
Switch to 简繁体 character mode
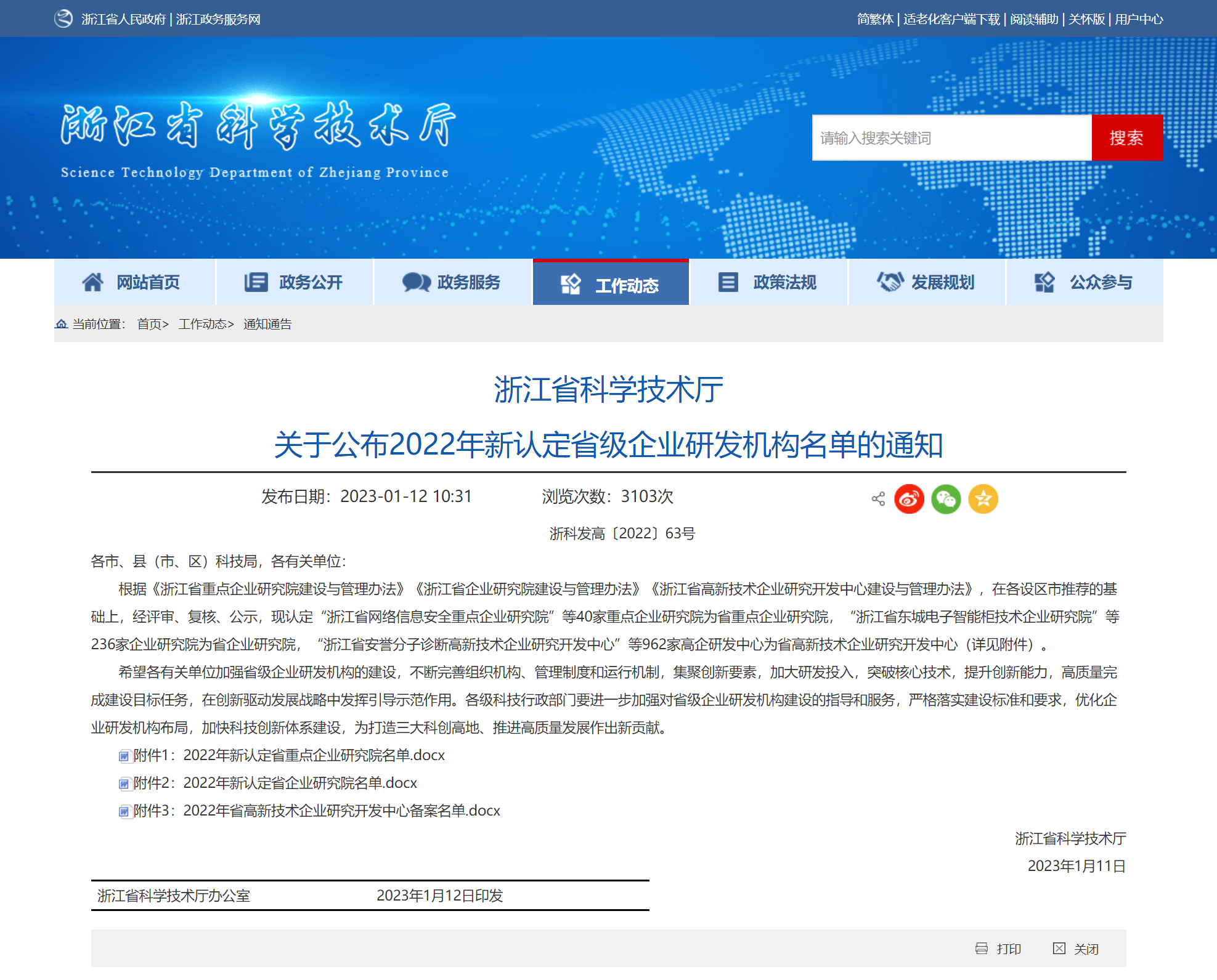875,19
